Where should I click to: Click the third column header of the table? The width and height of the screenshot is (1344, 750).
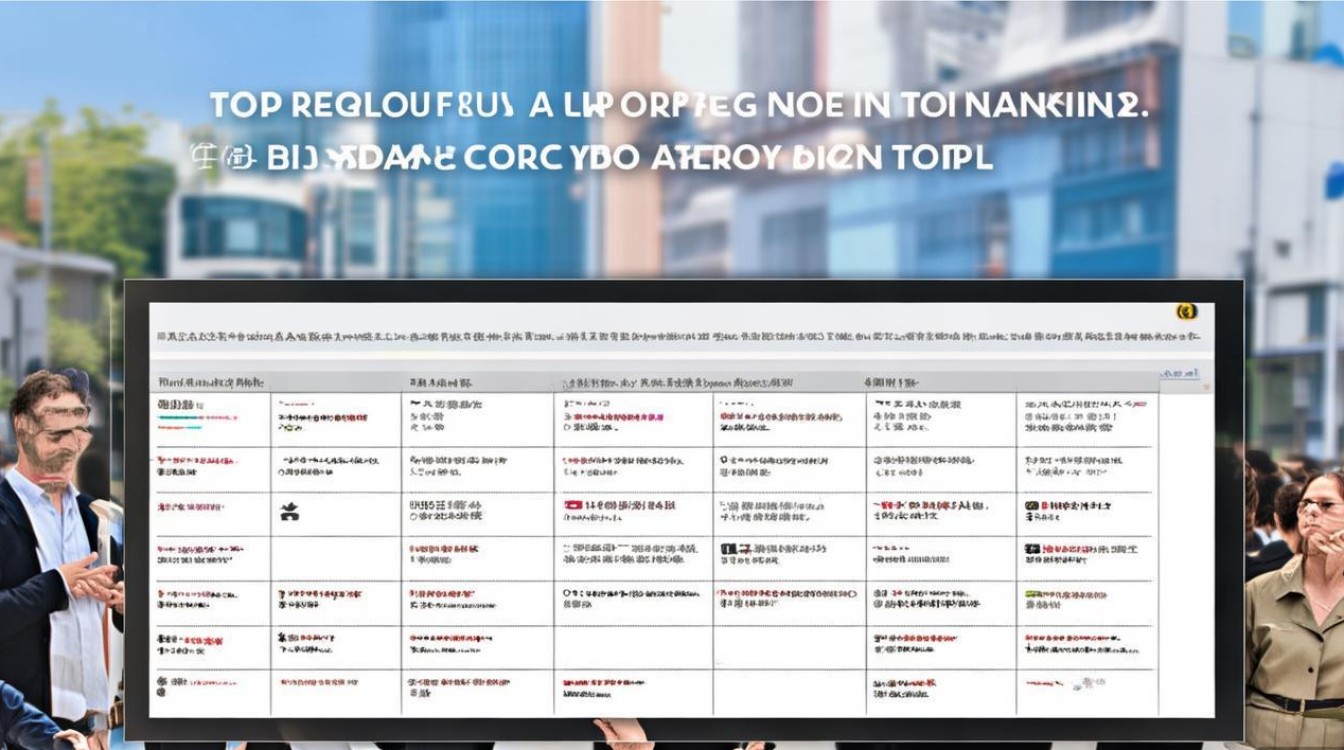coord(440,382)
